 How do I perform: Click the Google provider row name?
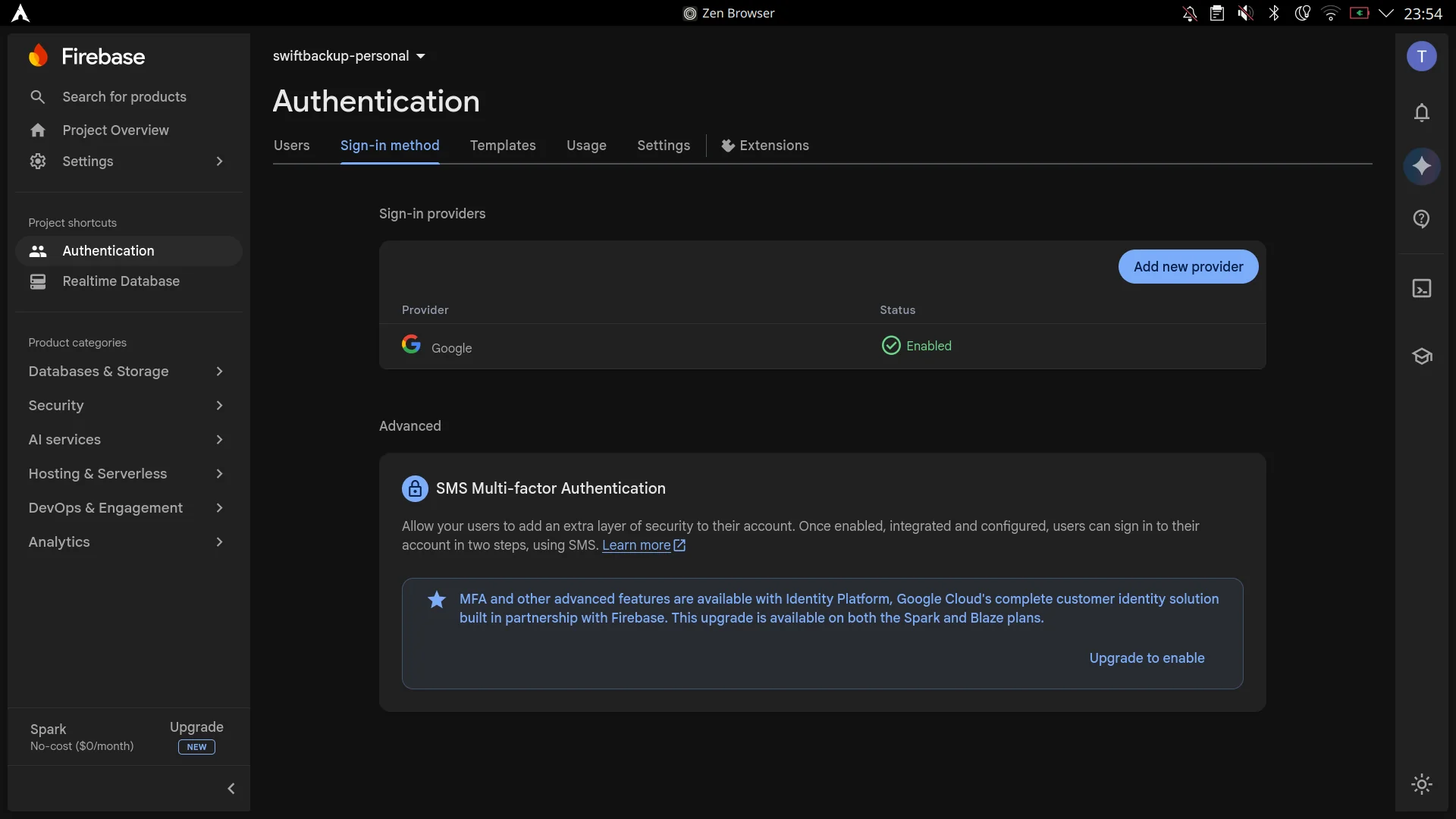[451, 348]
